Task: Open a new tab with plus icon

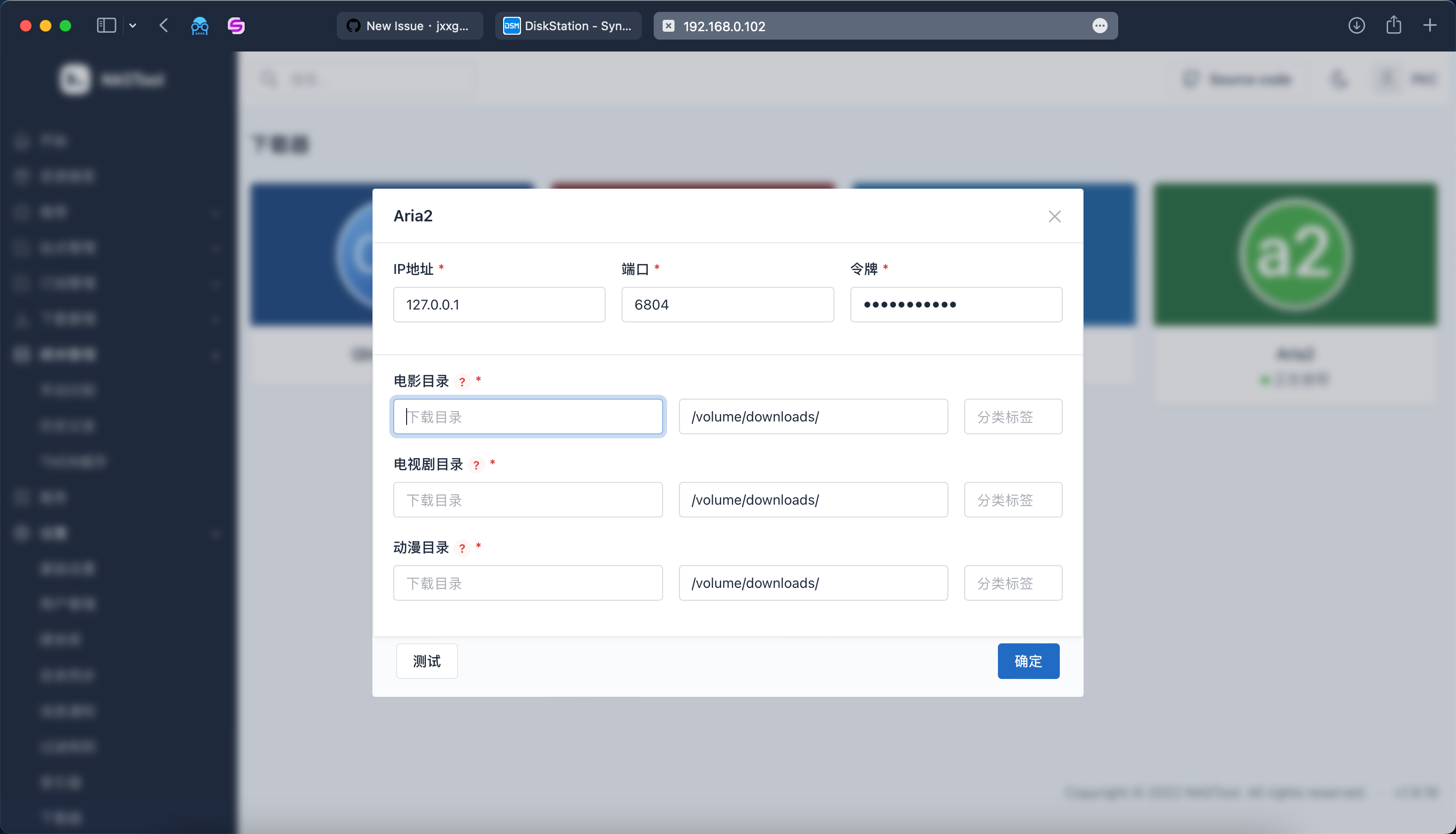Action: point(1430,26)
